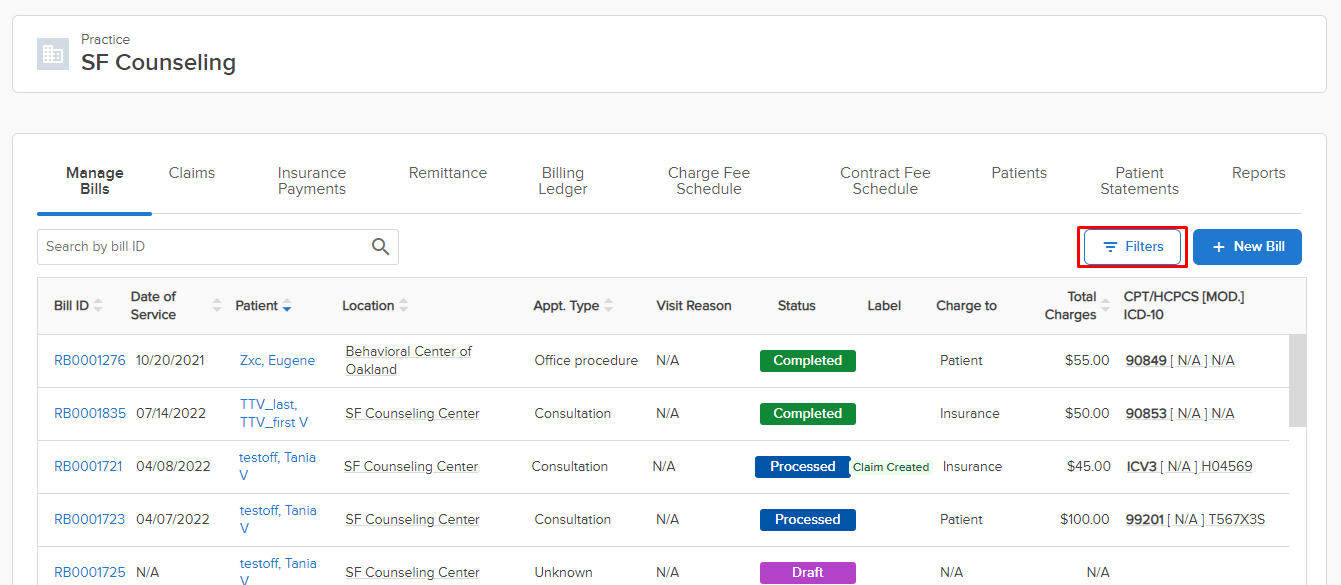Go to the Patients tab

tap(1019, 173)
